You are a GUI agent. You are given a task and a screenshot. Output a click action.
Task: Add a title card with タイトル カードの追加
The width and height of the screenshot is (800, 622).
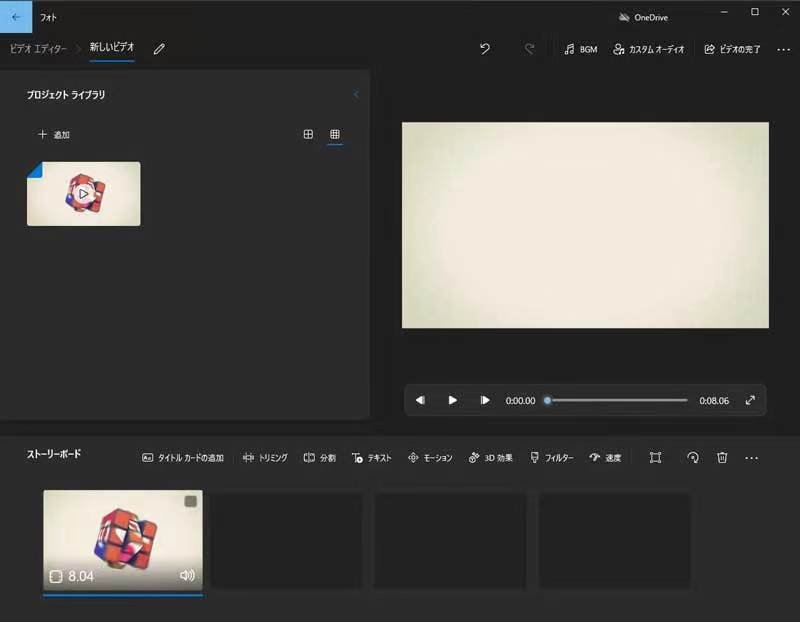tap(183, 458)
